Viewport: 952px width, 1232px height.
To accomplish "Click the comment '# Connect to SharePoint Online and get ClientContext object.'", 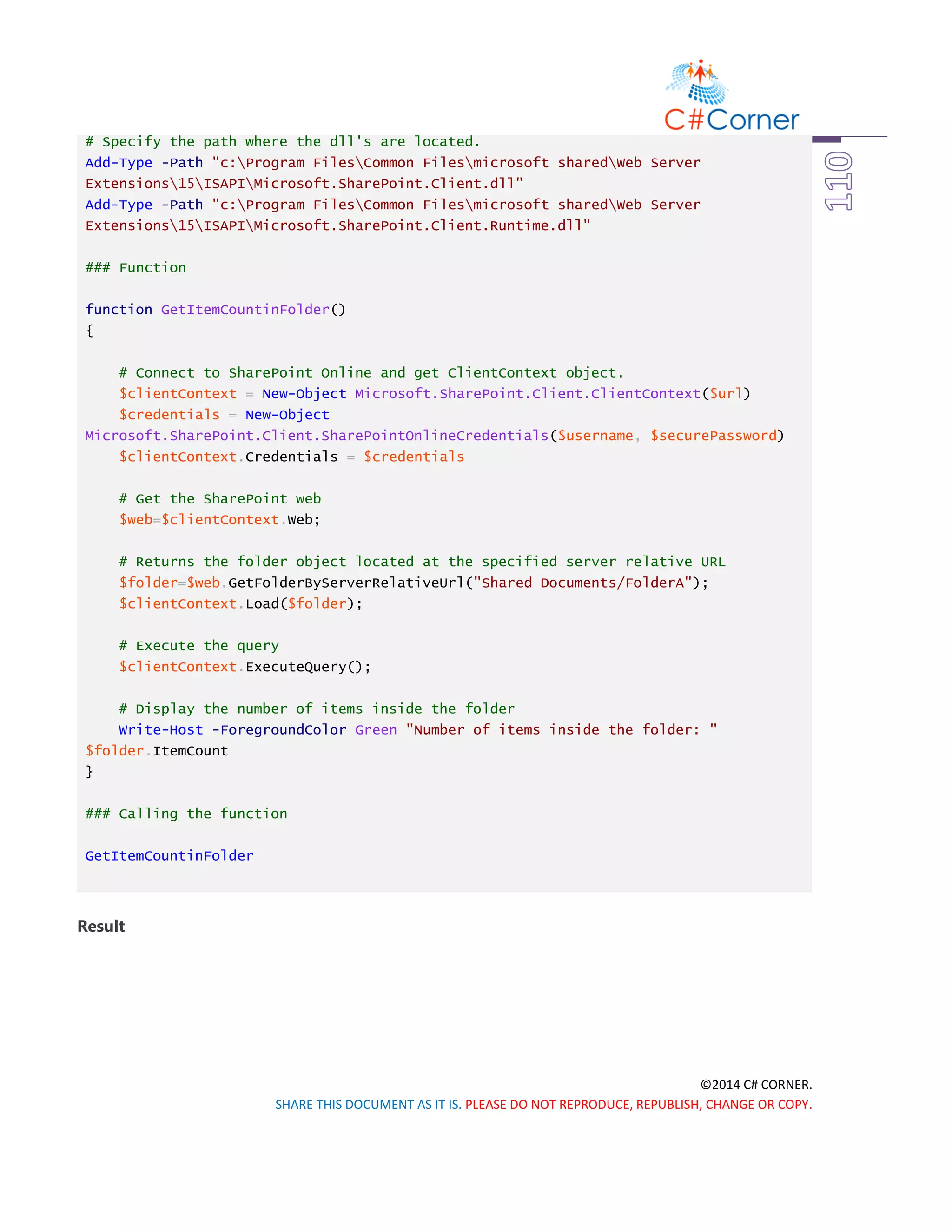I will (371, 373).
